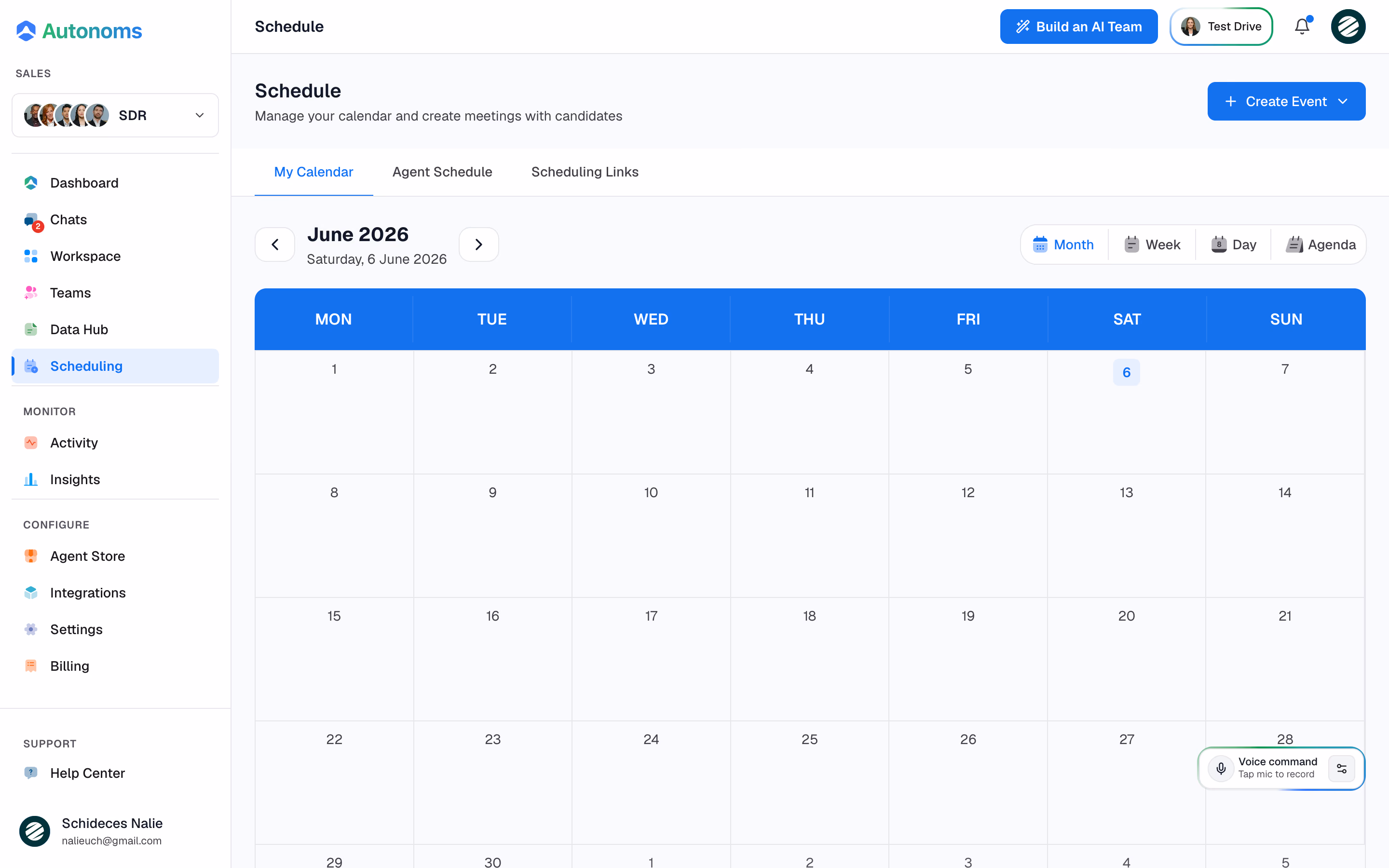
Task: Open voice command settings sliders icon
Action: (x=1341, y=768)
